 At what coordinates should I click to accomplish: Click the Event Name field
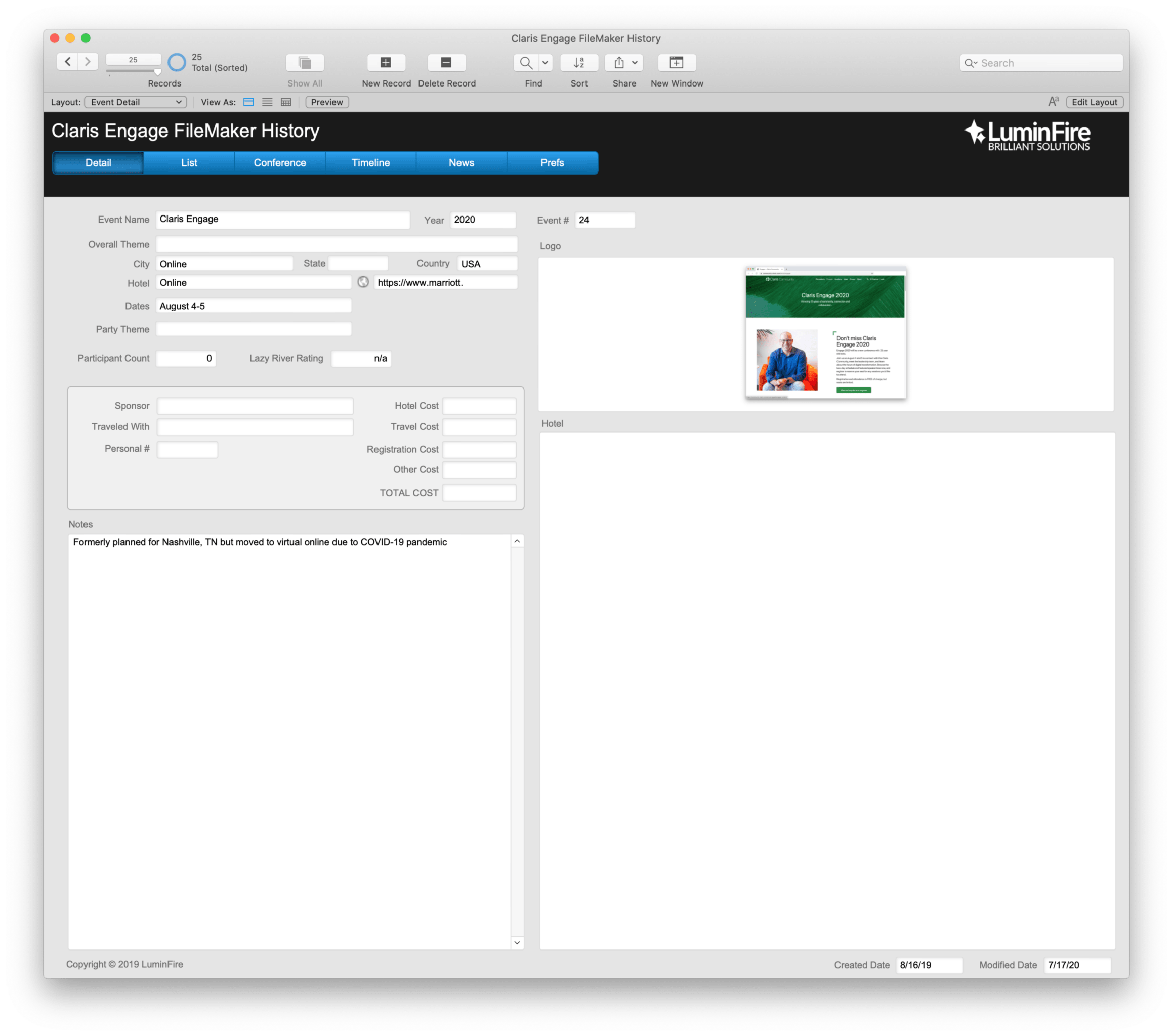coord(283,220)
